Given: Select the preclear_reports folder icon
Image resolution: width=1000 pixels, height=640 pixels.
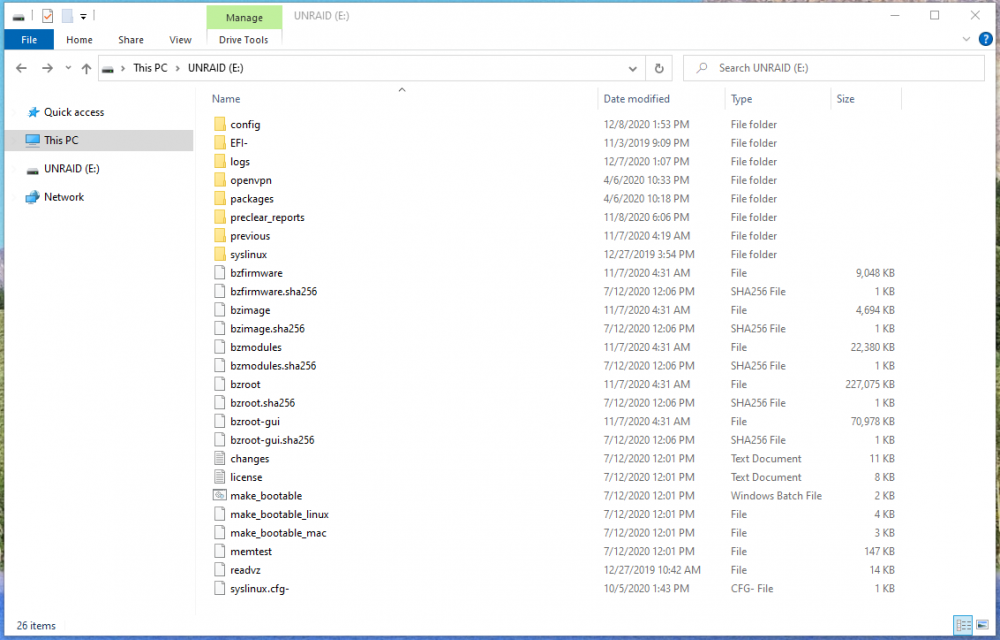Looking at the screenshot, I should tap(220, 217).
